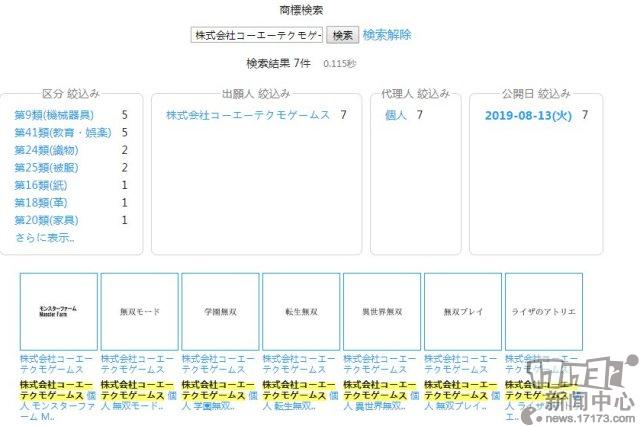Click applicant link under 異世界無双 thumbnail
The width and height of the screenshot is (640, 426).
point(380,364)
